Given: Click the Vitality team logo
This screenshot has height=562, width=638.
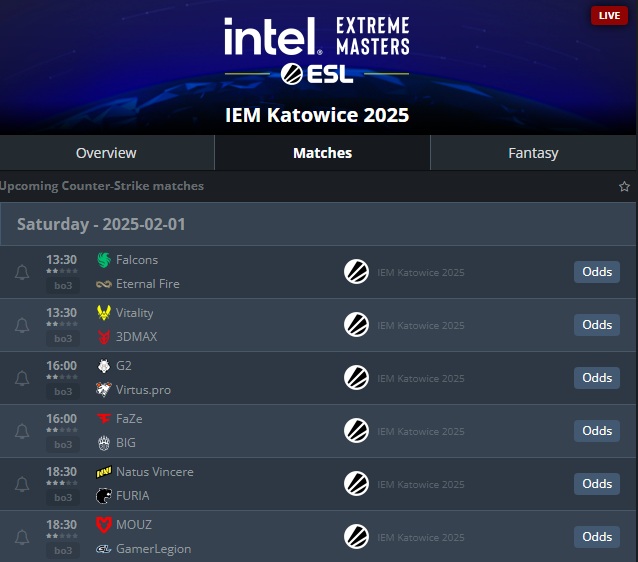Looking at the screenshot, I should (104, 313).
